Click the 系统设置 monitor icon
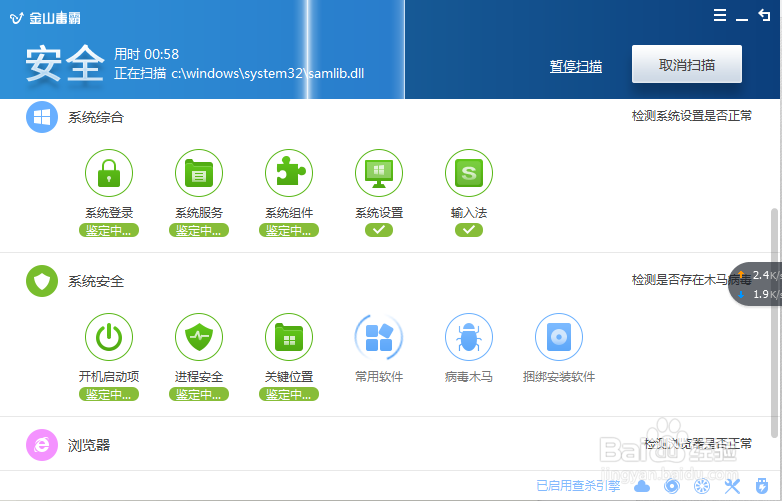Image resolution: width=782 pixels, height=501 pixels. [x=379, y=173]
